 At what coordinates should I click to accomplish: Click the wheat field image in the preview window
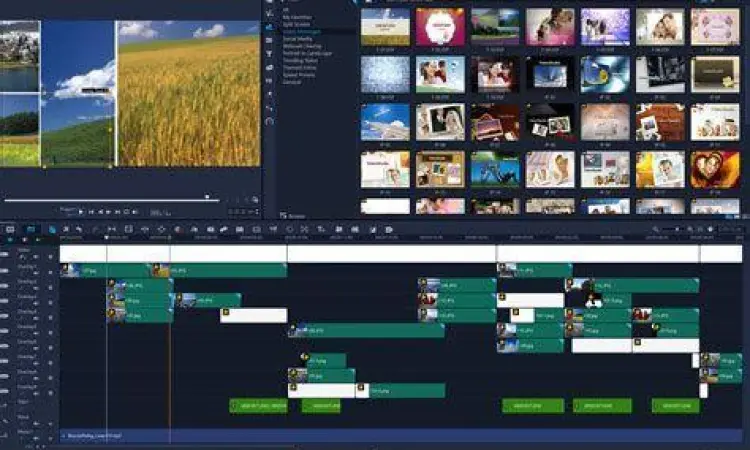[189, 94]
